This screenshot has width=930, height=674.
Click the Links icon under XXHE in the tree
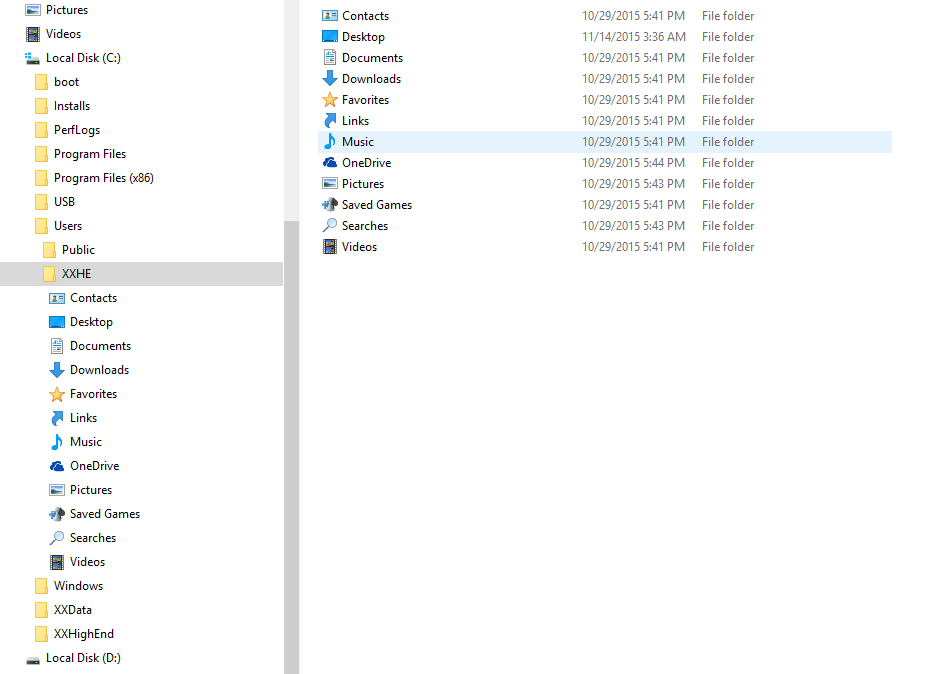(57, 418)
